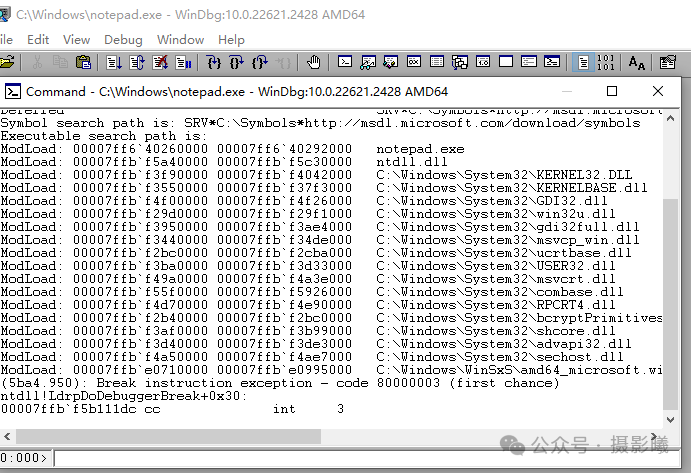Click the horizontal scrollbar thumb
Image resolution: width=691 pixels, height=473 pixels.
pos(168,436)
